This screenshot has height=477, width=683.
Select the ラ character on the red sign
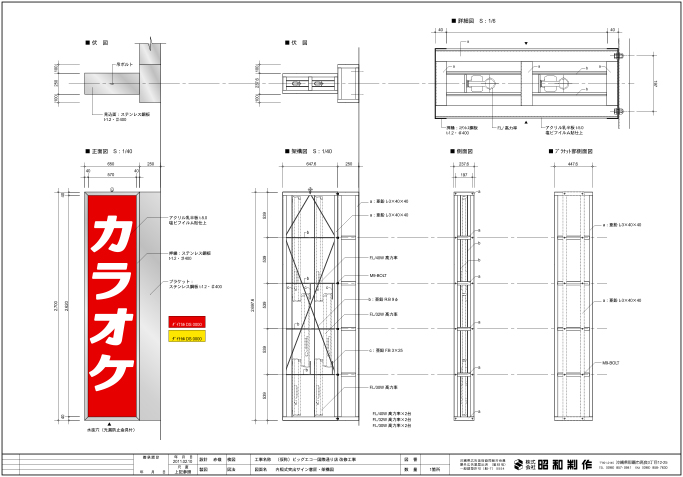[112, 279]
